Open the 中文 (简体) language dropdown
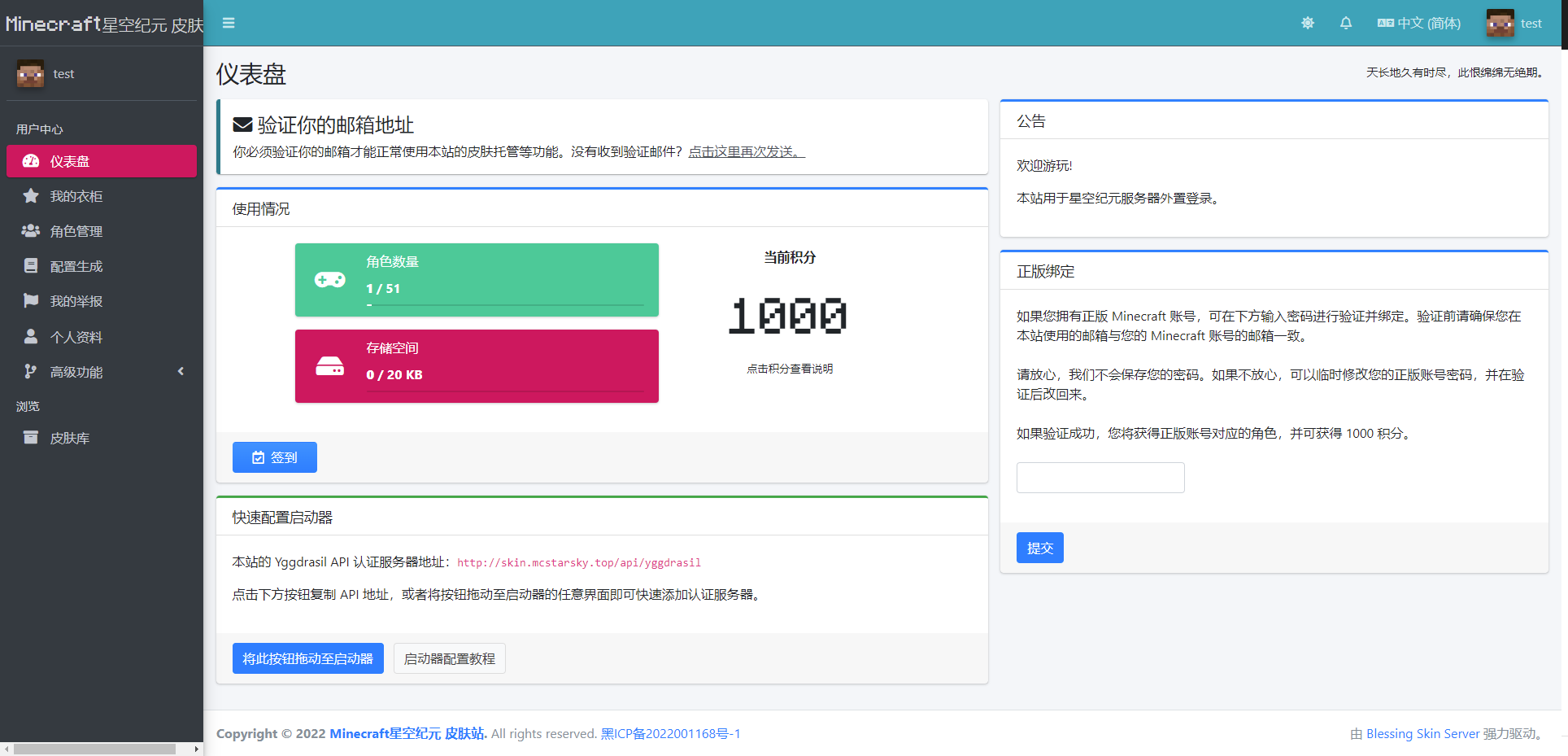1568x756 pixels. (x=1418, y=23)
